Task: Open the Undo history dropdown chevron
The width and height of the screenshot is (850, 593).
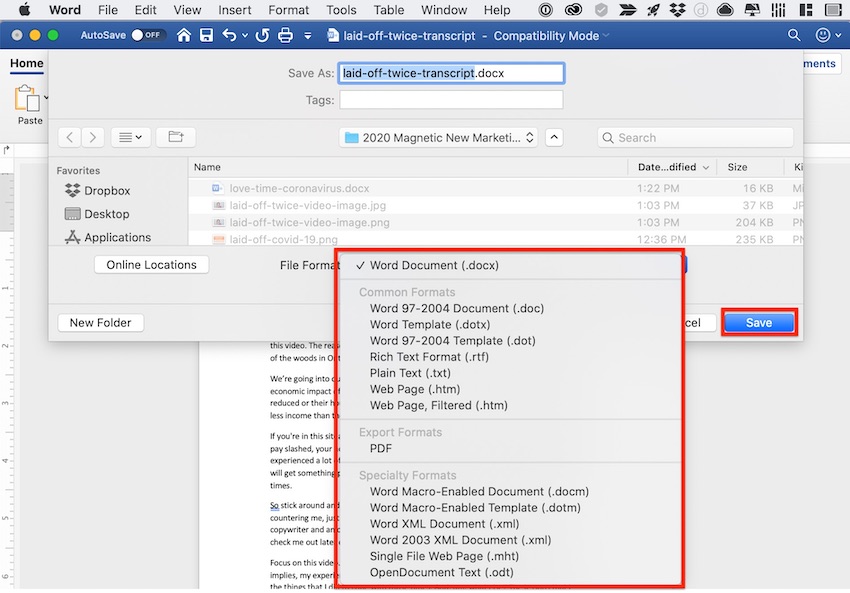Action: tap(243, 35)
